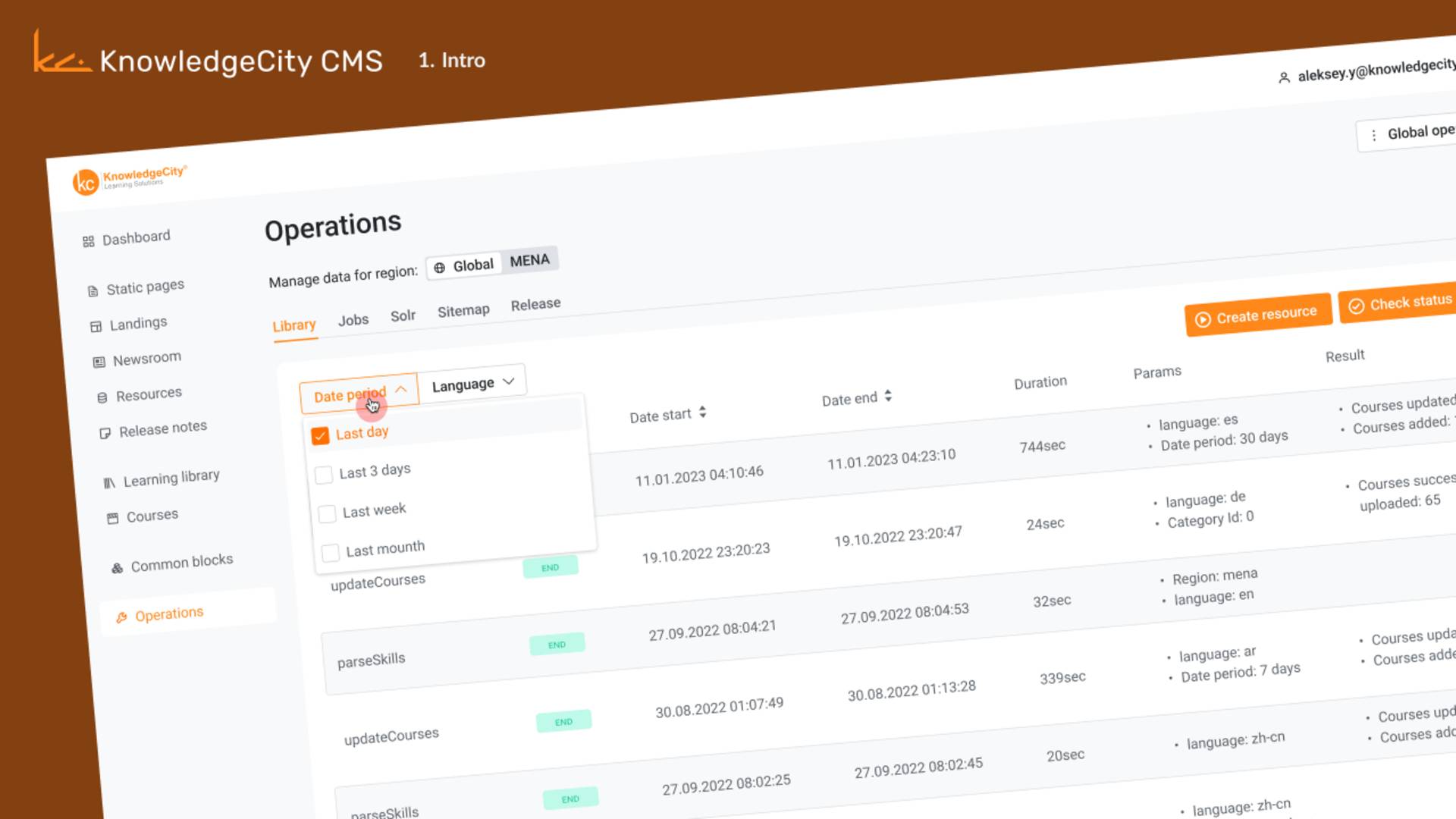This screenshot has width=1456, height=819.
Task: Expand the Global operations menu via kebab icon
Action: coord(1374,134)
